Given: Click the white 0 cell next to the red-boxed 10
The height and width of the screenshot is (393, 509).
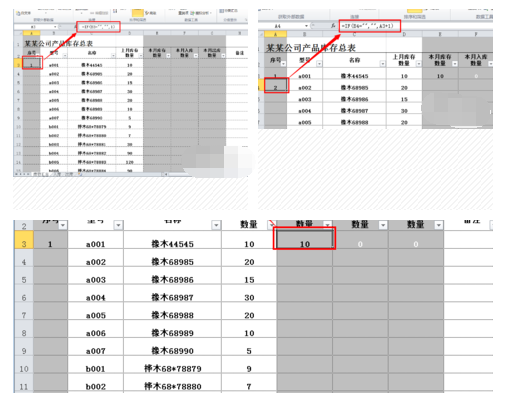Looking at the screenshot, I should tap(360, 239).
